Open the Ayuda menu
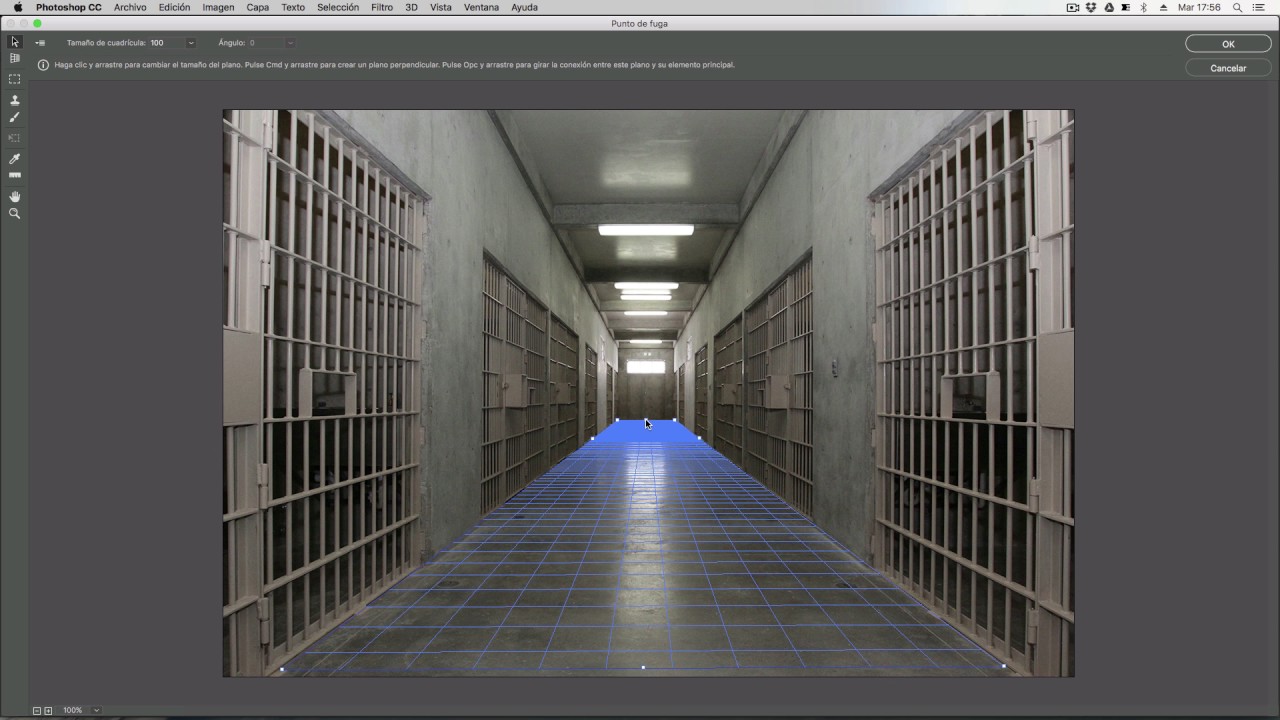 point(524,7)
